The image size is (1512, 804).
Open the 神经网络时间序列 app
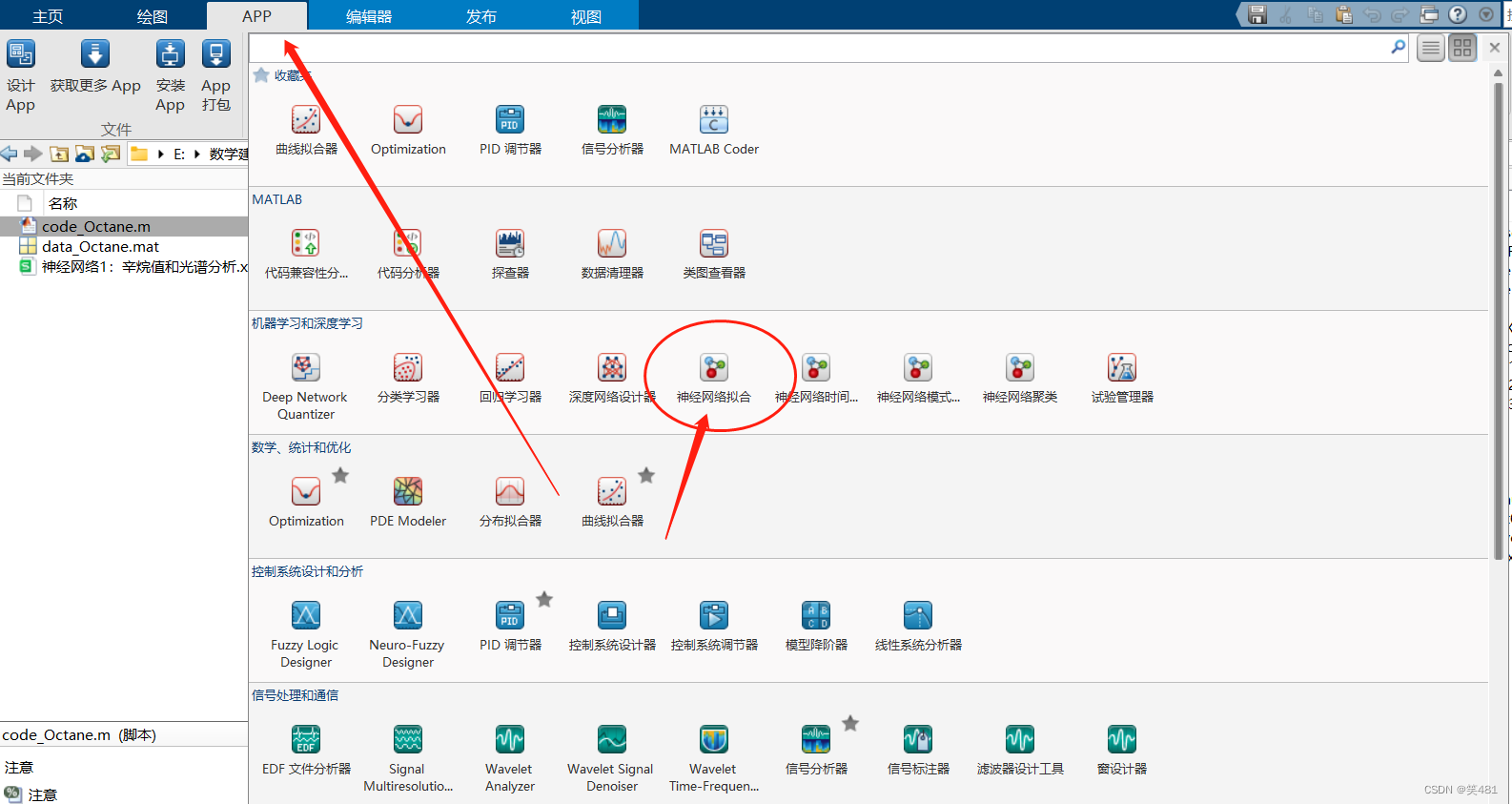(816, 379)
